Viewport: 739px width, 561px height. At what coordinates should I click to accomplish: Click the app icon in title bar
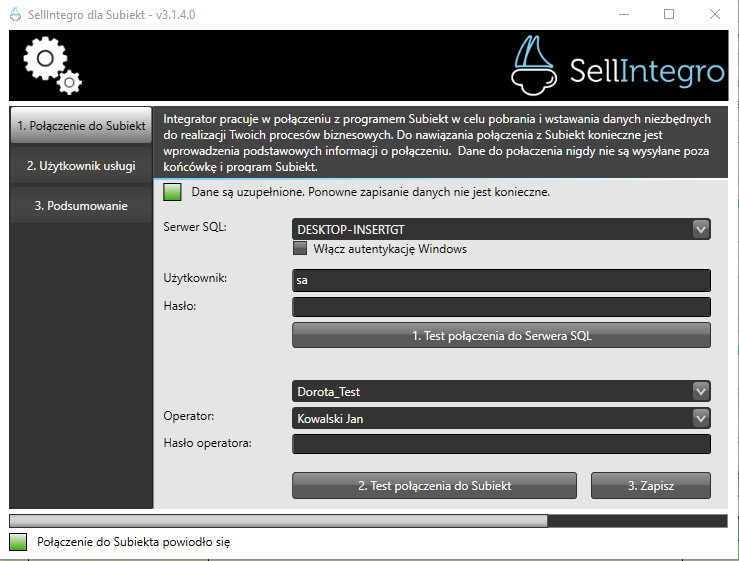16,15
